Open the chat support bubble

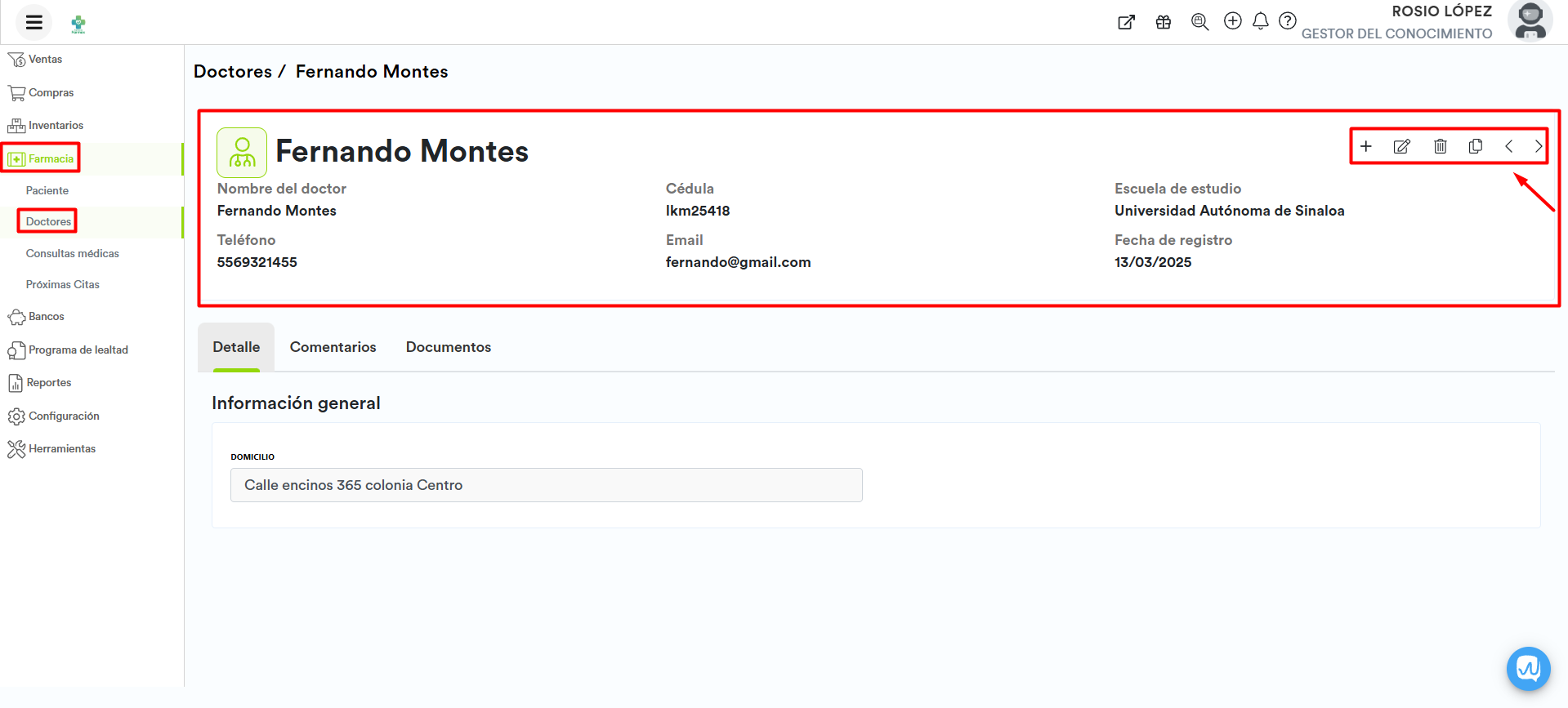coord(1528,669)
